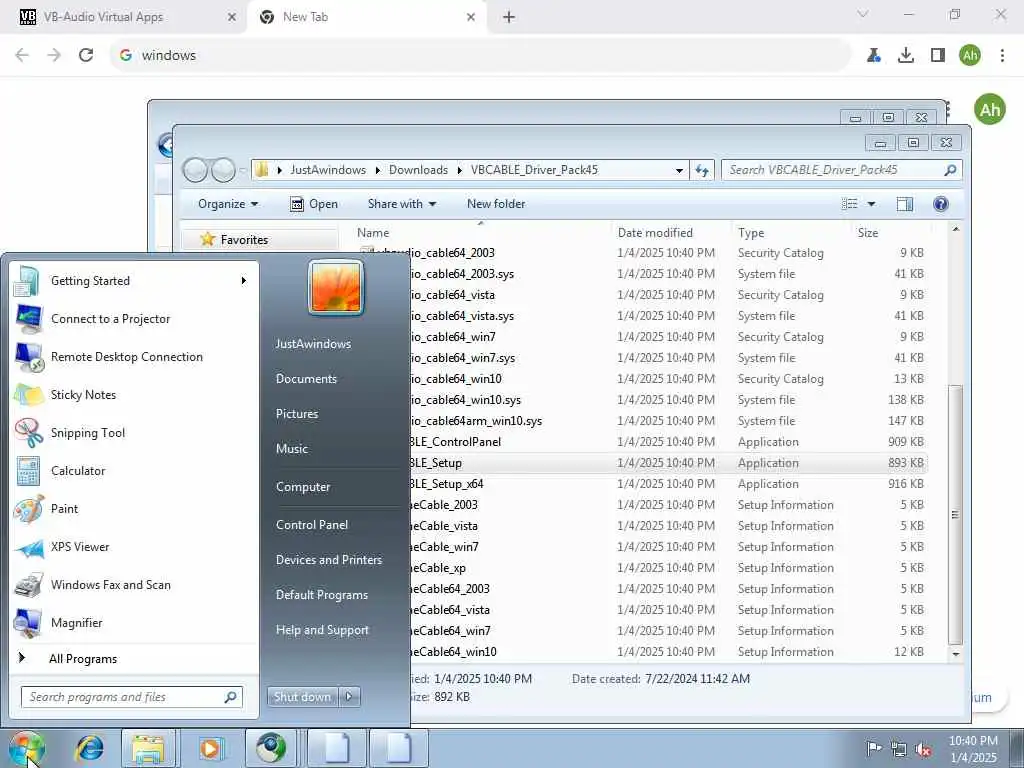The height and width of the screenshot is (768, 1024).
Task: Open Pictures from Start menu
Action: [x=297, y=414]
